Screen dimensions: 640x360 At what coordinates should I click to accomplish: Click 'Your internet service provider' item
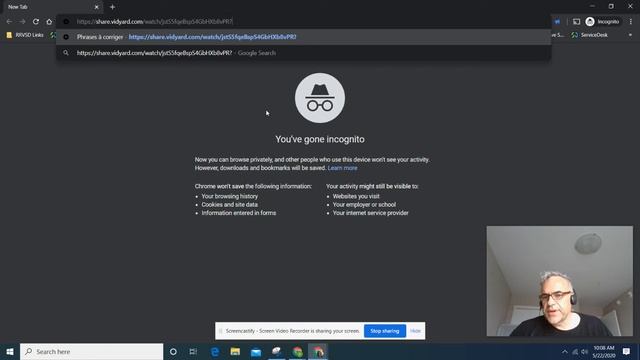click(x=371, y=213)
